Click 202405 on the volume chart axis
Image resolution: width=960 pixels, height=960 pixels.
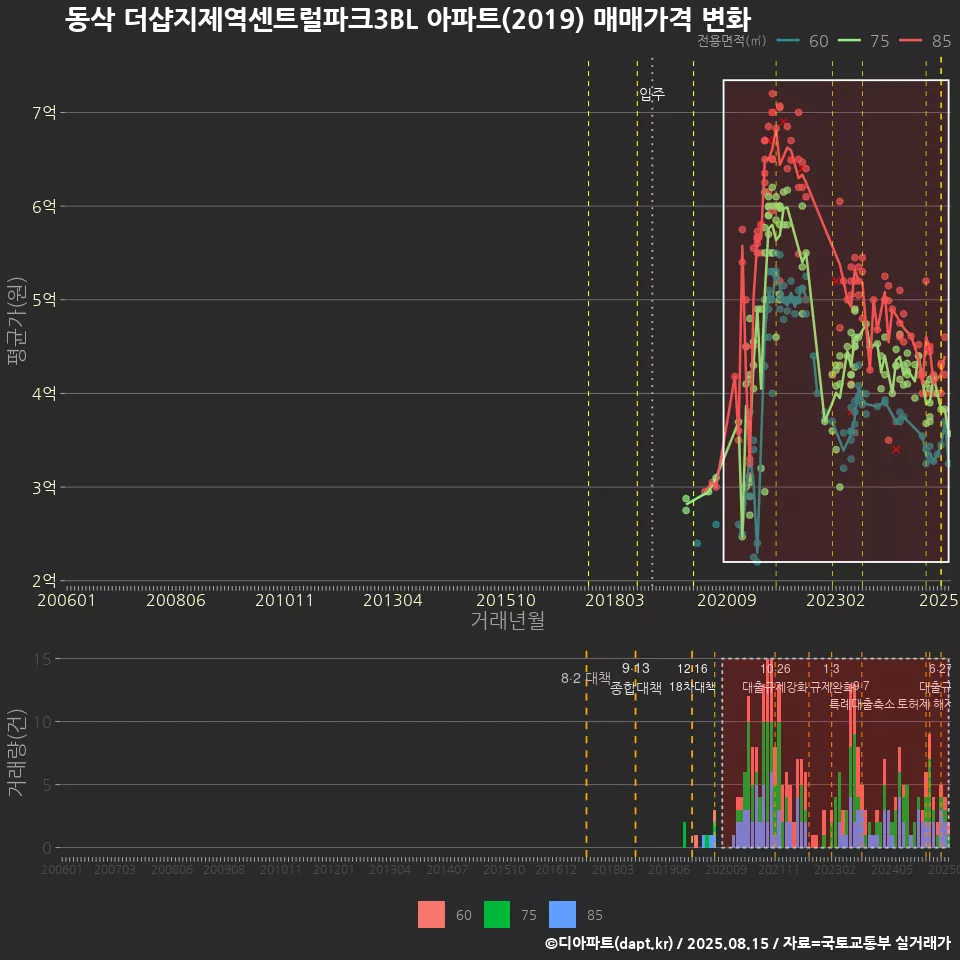(x=892, y=869)
